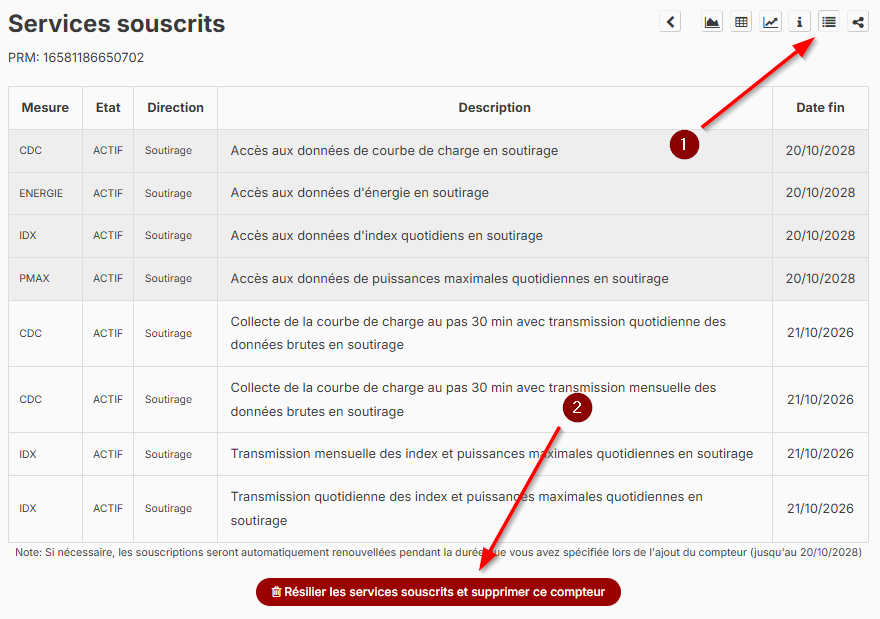Open the data table grid icon
The width and height of the screenshot is (880, 619).
741,22
